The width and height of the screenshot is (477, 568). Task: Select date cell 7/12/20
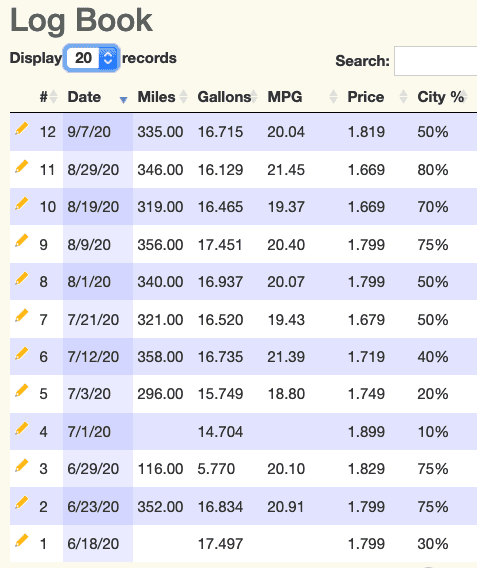tap(93, 357)
